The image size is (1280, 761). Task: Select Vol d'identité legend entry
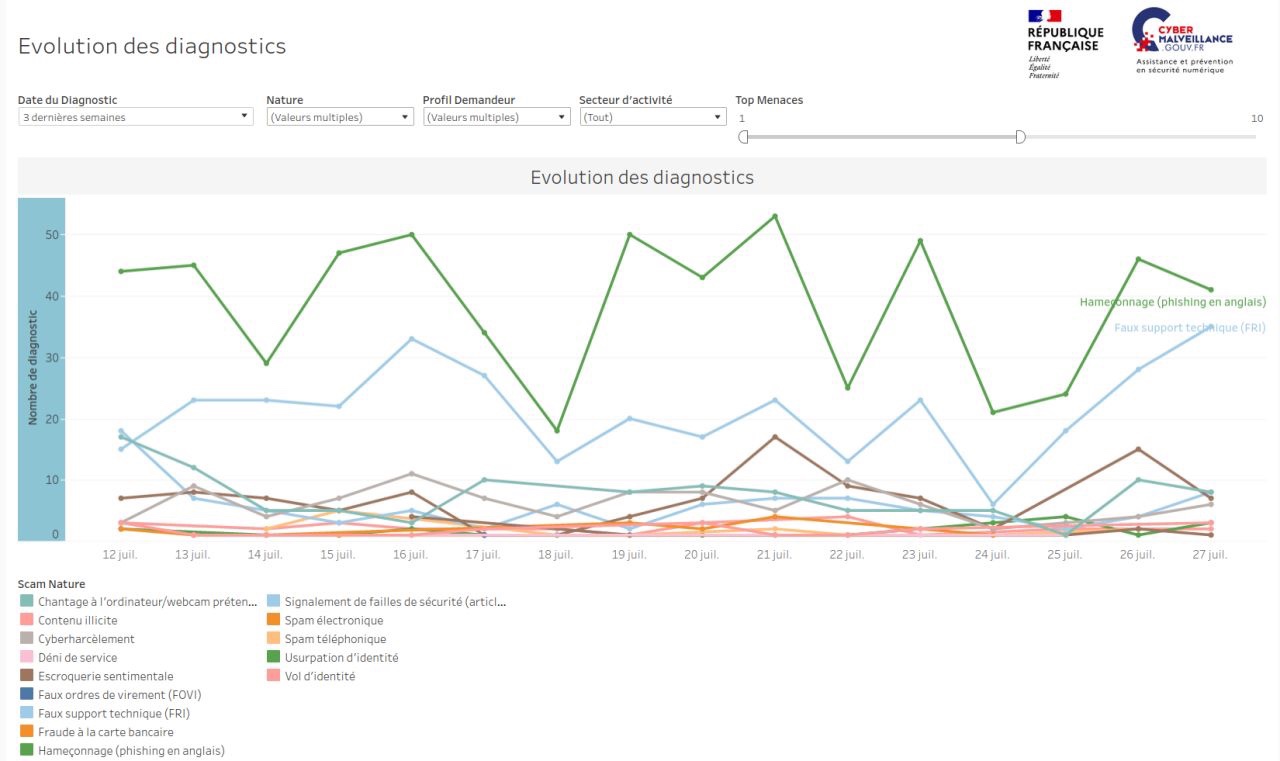[x=320, y=676]
